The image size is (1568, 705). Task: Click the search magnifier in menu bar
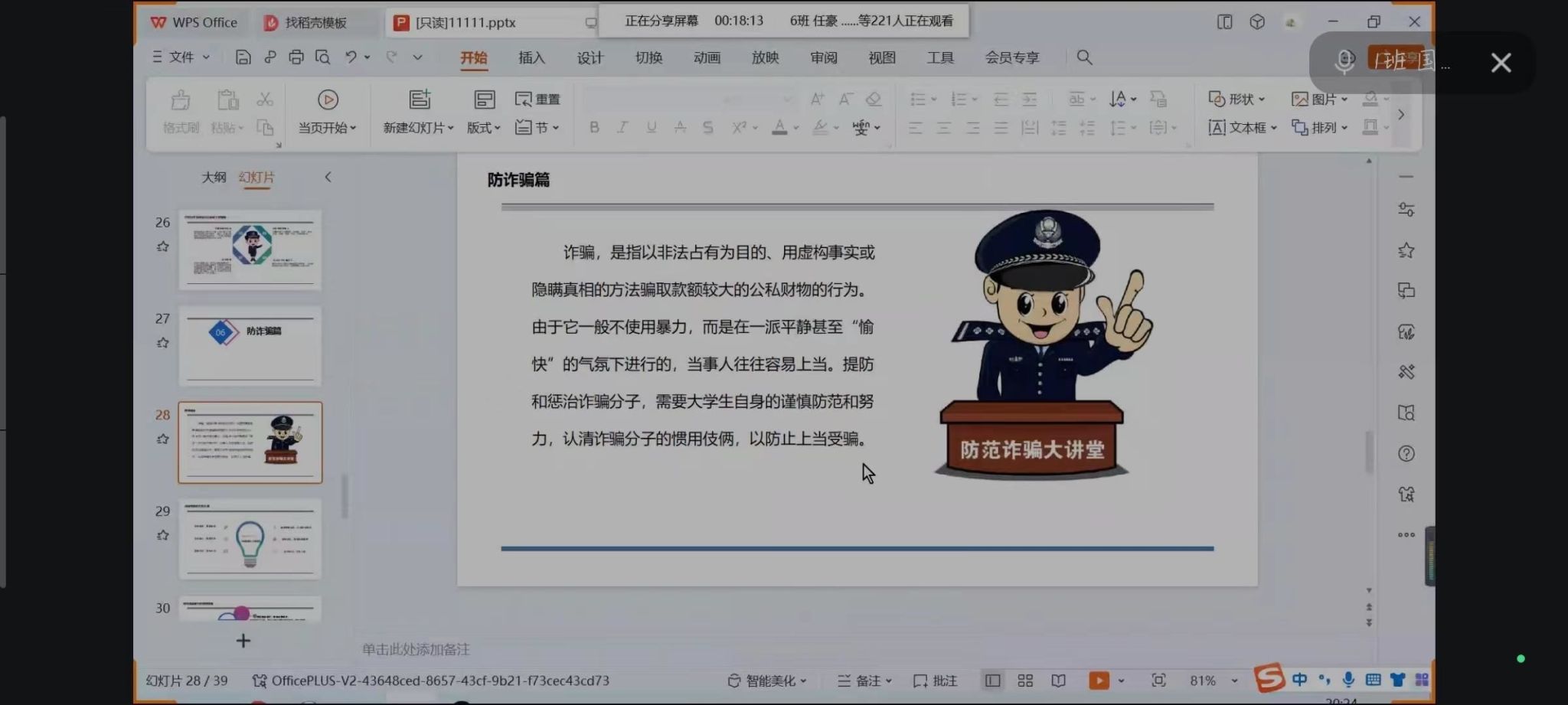[x=1084, y=57]
